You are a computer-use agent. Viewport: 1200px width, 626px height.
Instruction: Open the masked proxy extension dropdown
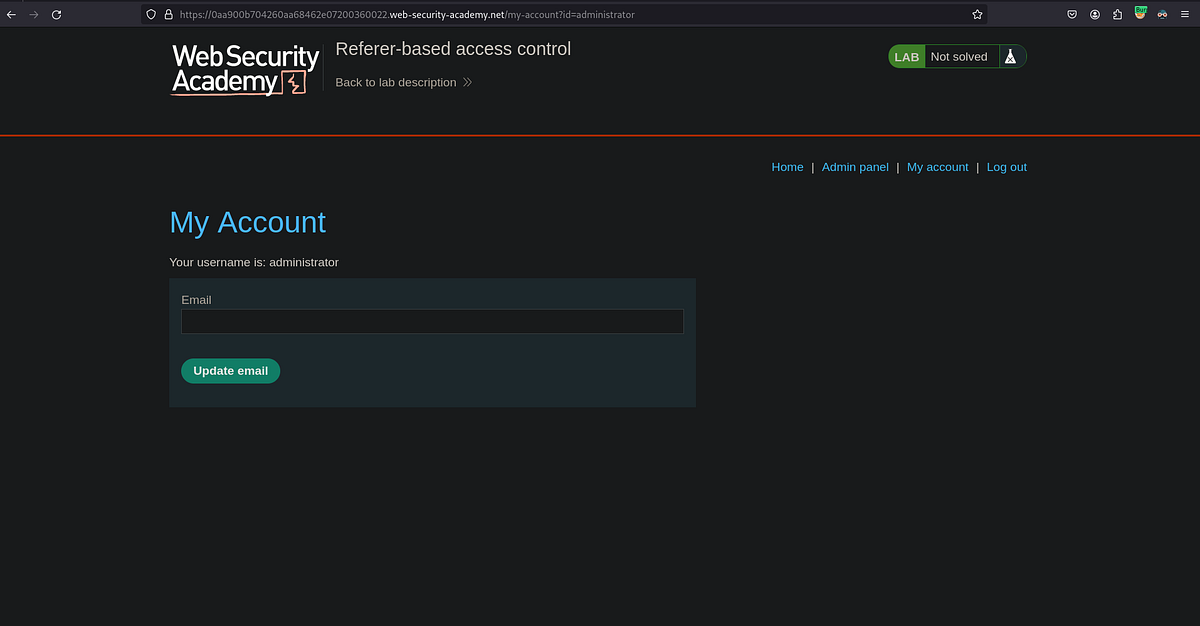click(1162, 14)
